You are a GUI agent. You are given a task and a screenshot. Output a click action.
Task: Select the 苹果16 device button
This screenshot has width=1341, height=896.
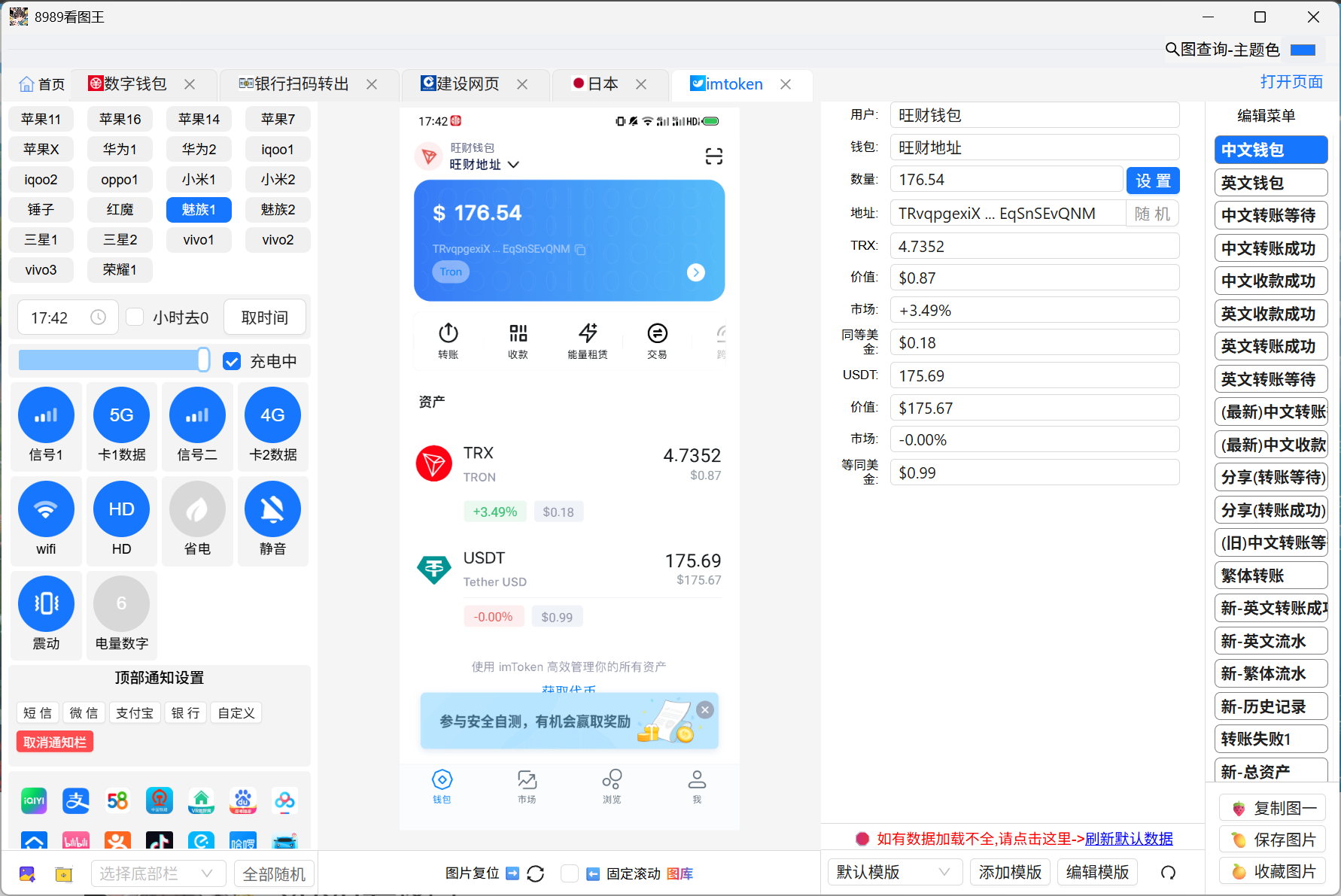coord(120,119)
